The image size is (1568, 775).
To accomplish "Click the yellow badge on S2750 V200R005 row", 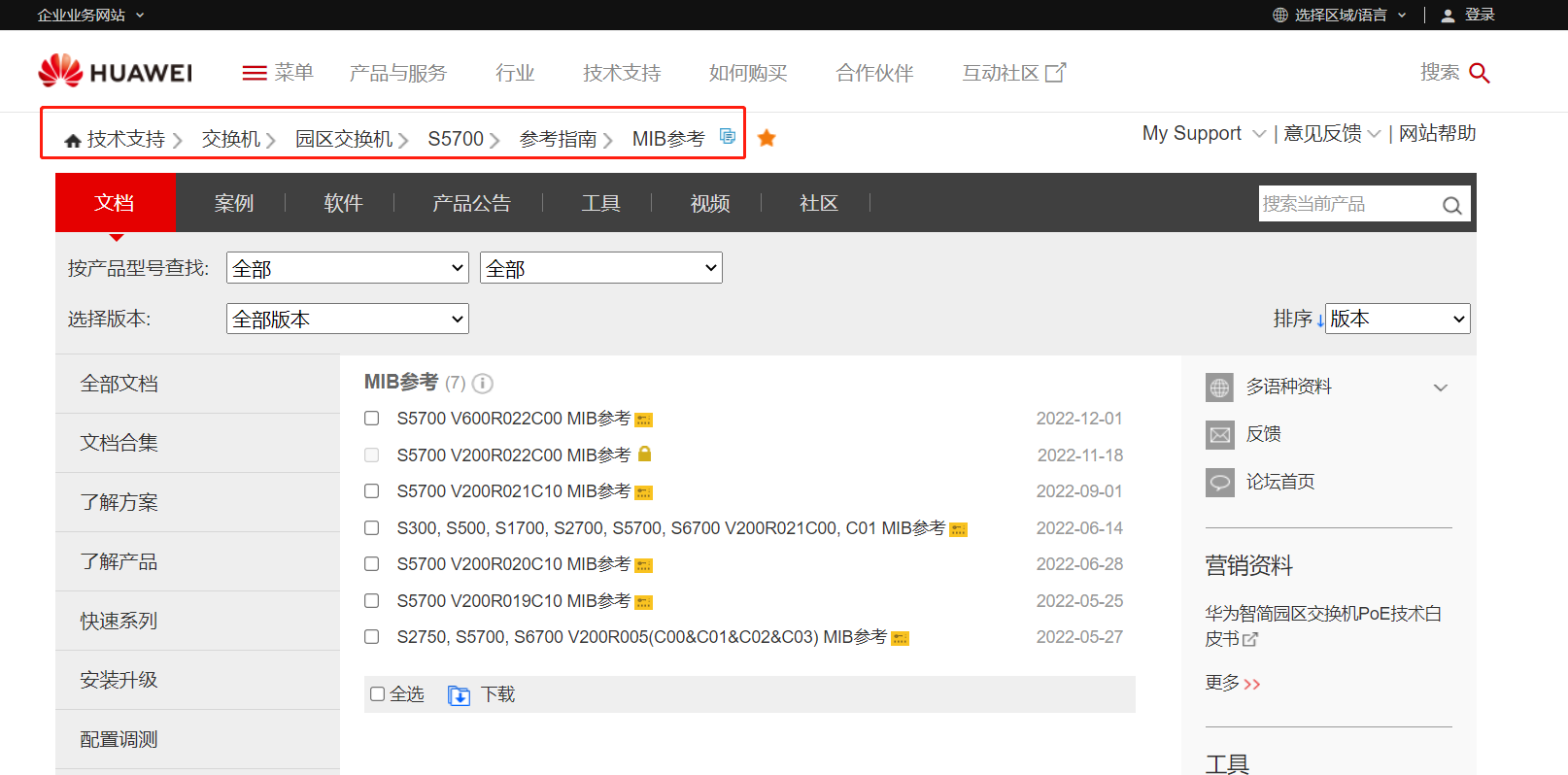I will click(900, 638).
